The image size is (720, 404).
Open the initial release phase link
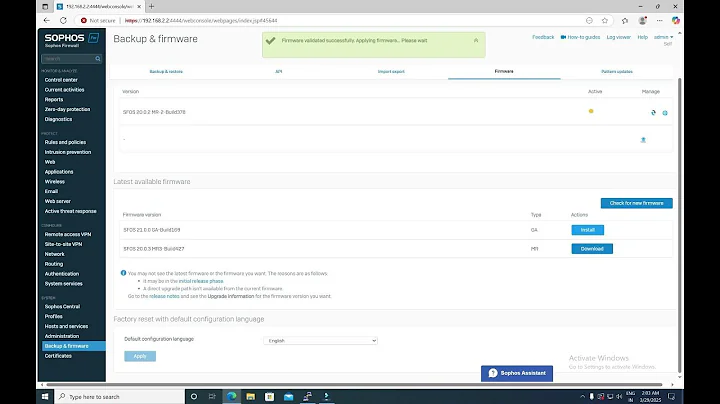[x=201, y=281]
